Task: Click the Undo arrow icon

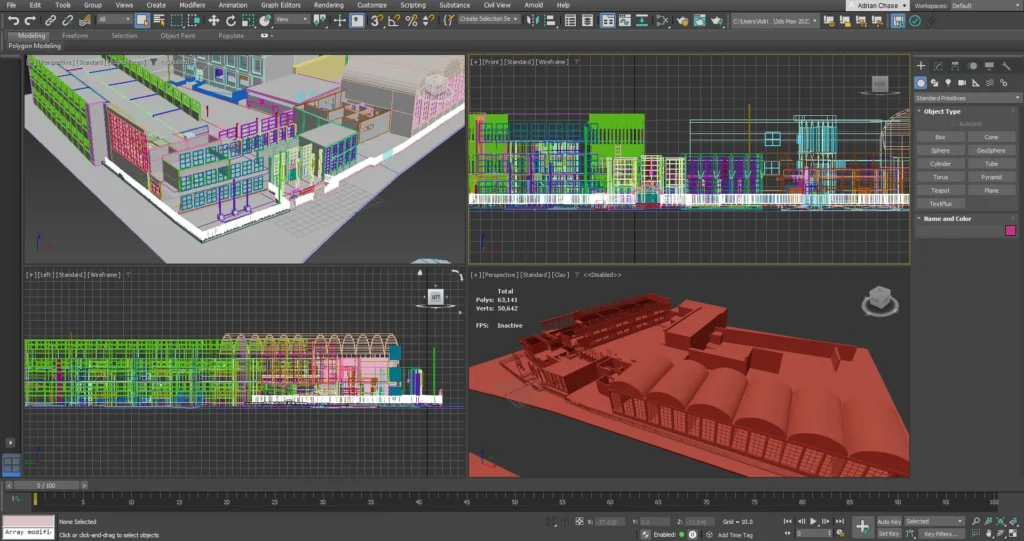Action: pyautogui.click(x=14, y=21)
